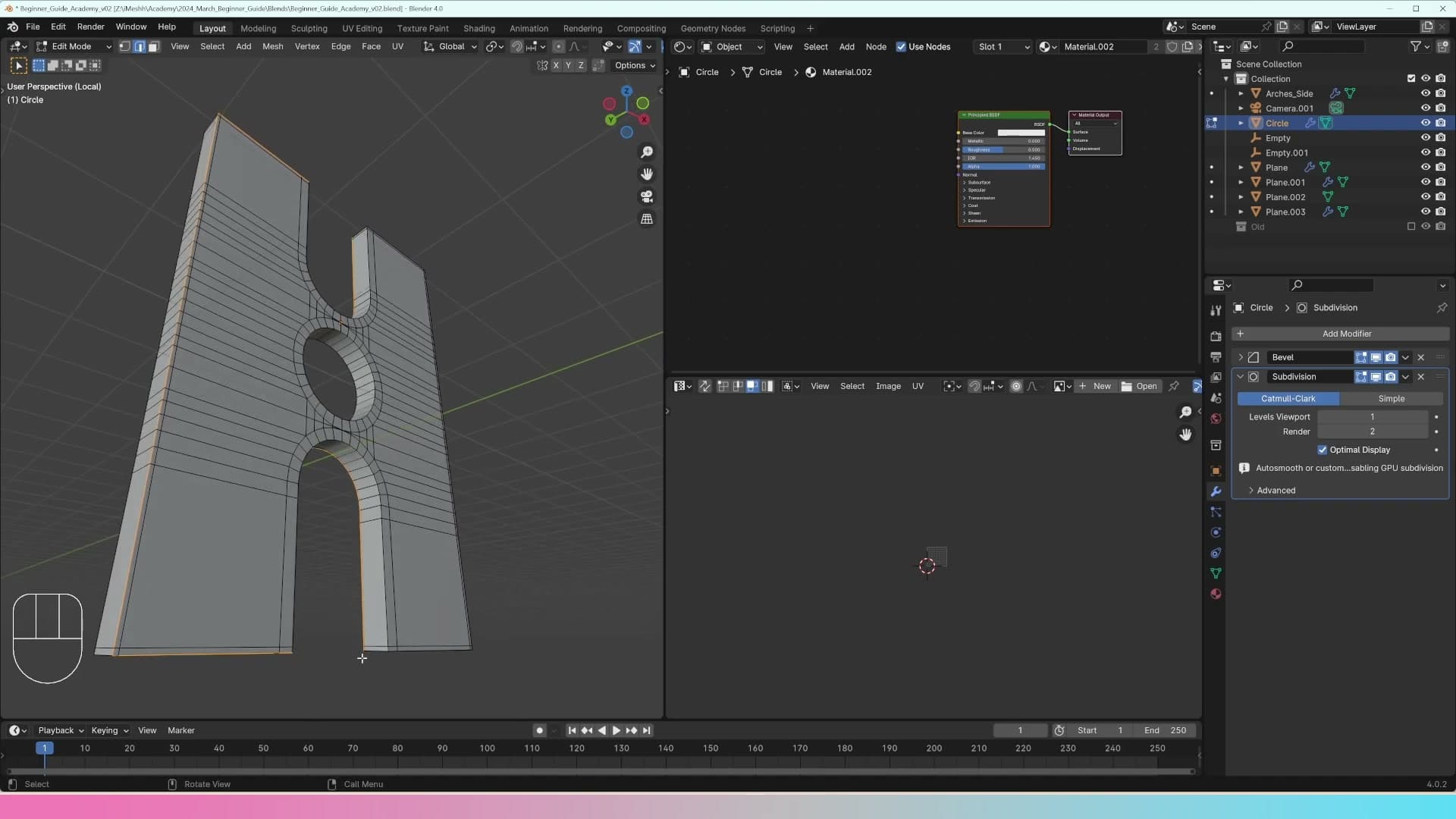Remove the Bevel modifier

(1421, 357)
